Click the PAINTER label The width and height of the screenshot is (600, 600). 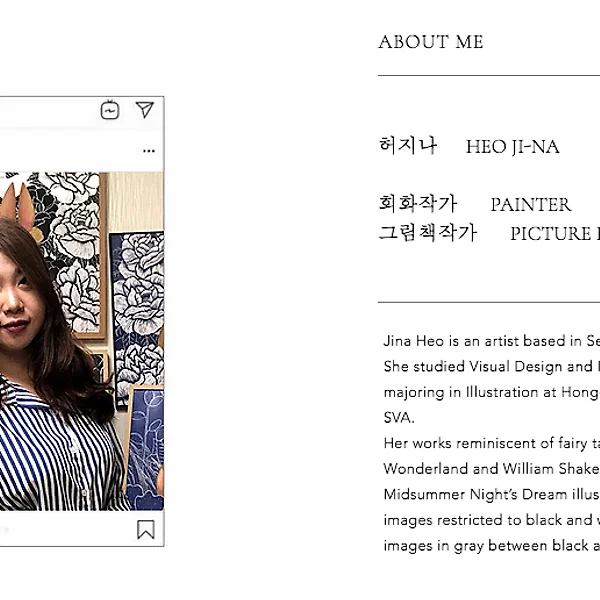pos(531,205)
